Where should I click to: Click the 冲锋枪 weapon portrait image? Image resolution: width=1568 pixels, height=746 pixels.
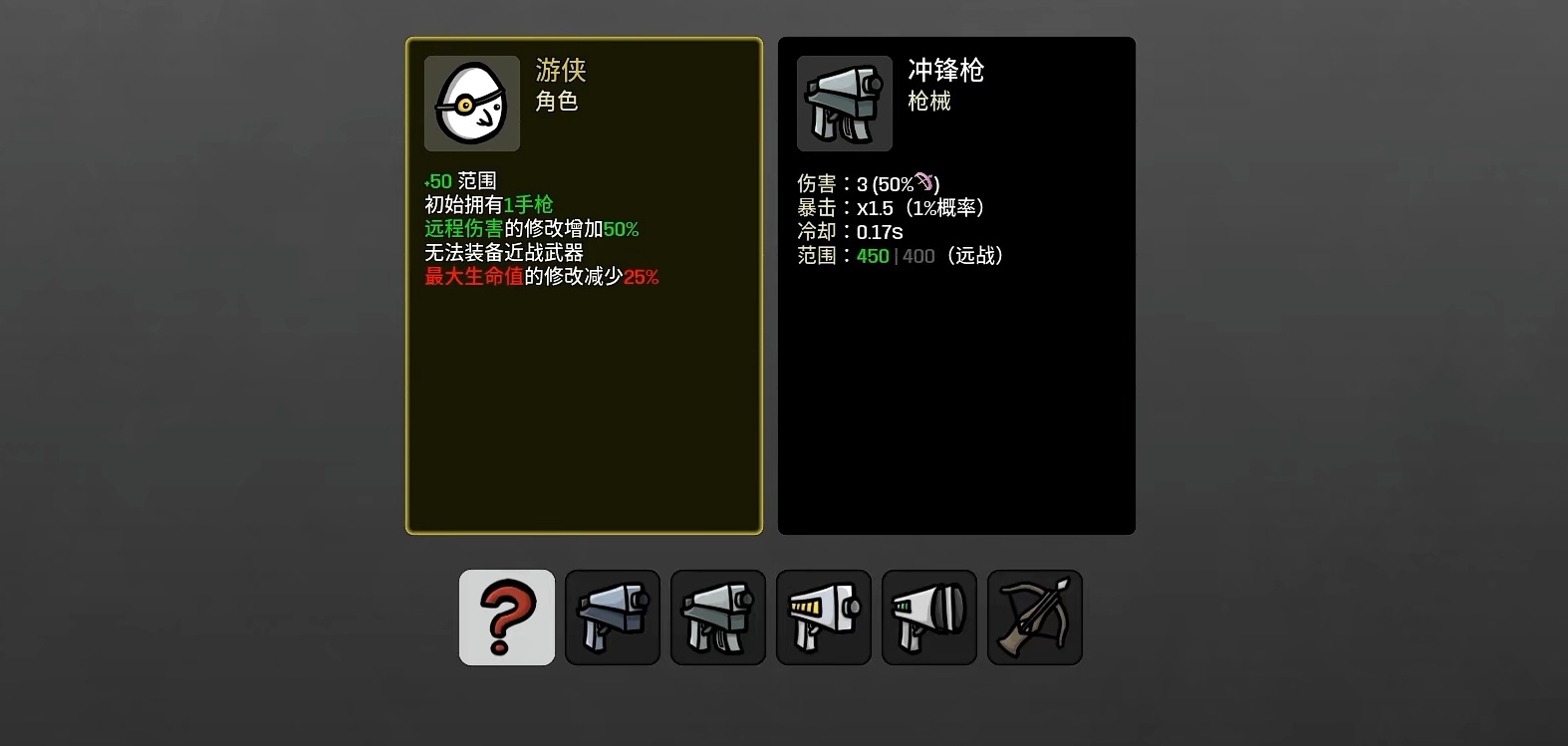pos(845,104)
